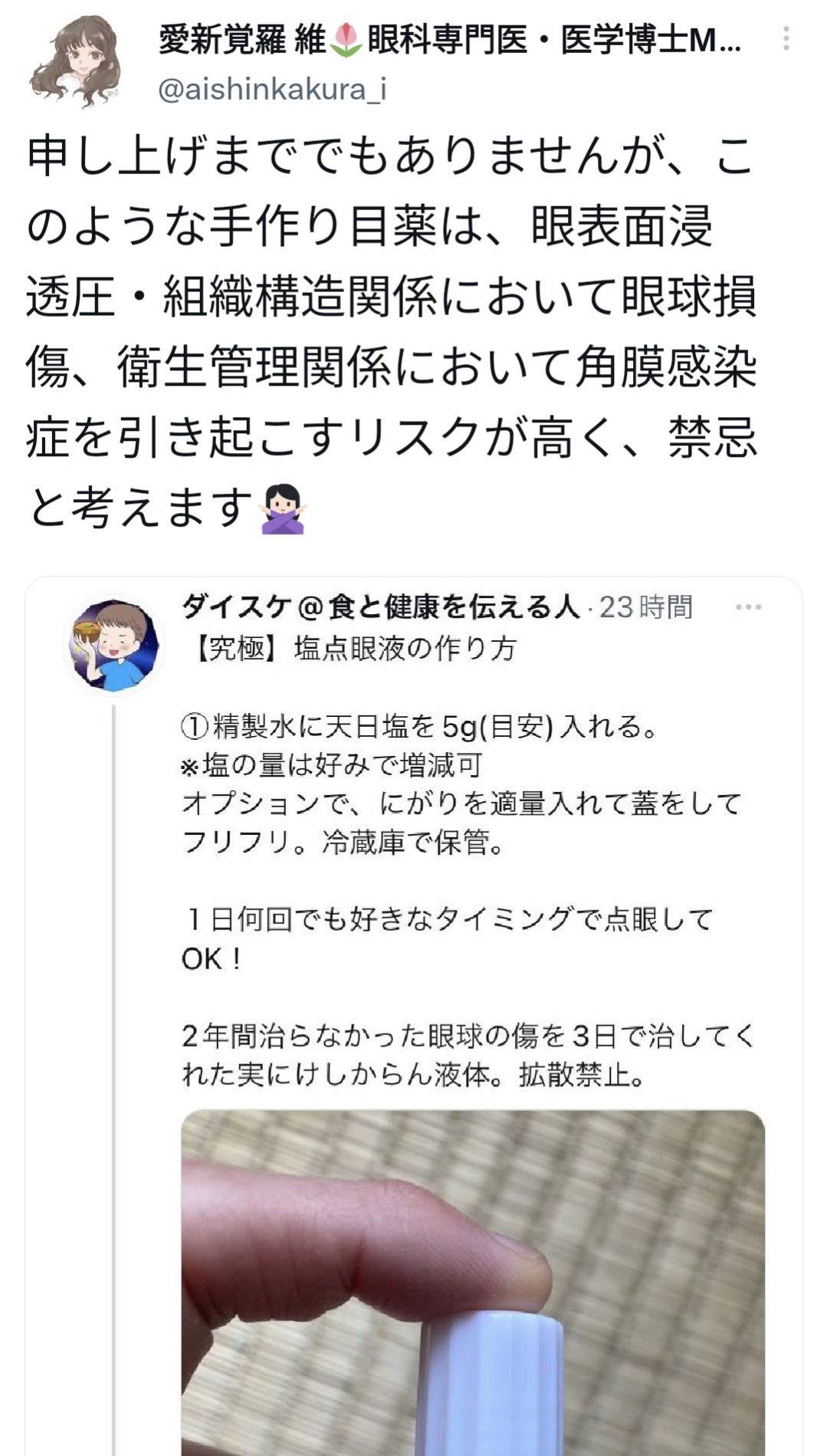Open the vertical three-dot menu of the main tweet
Screen dimensions: 827x1456
786,38
